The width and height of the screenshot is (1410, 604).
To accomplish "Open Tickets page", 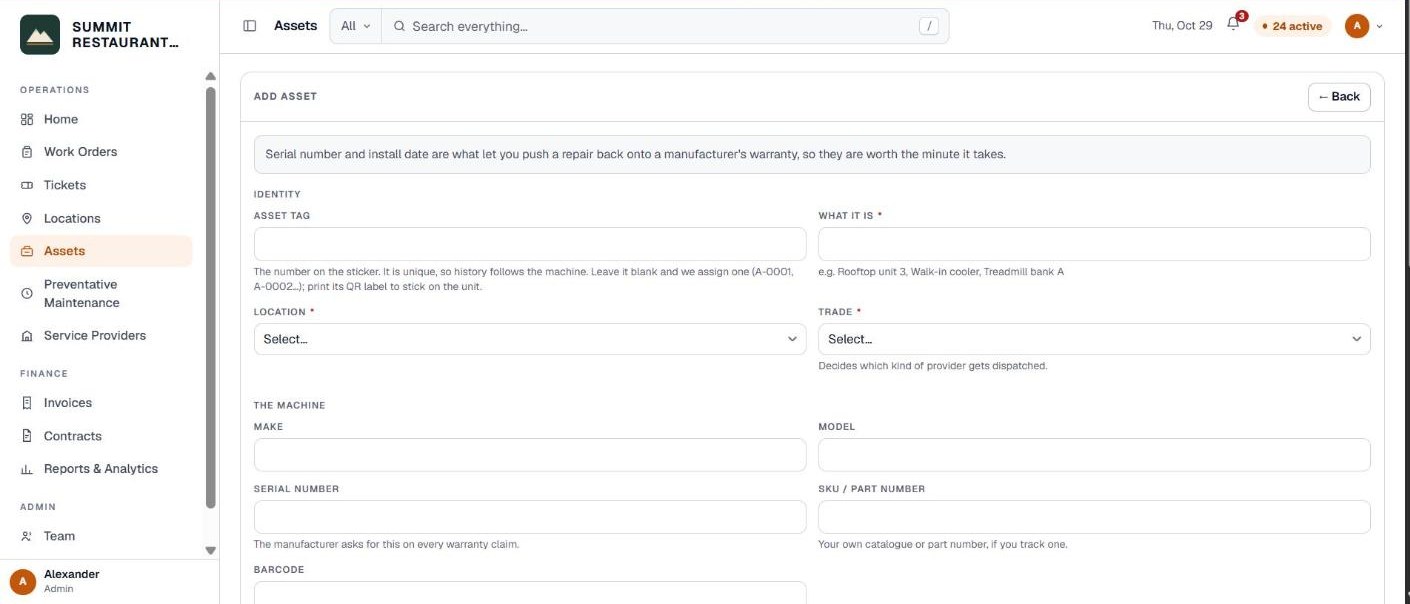I will 101,185.
